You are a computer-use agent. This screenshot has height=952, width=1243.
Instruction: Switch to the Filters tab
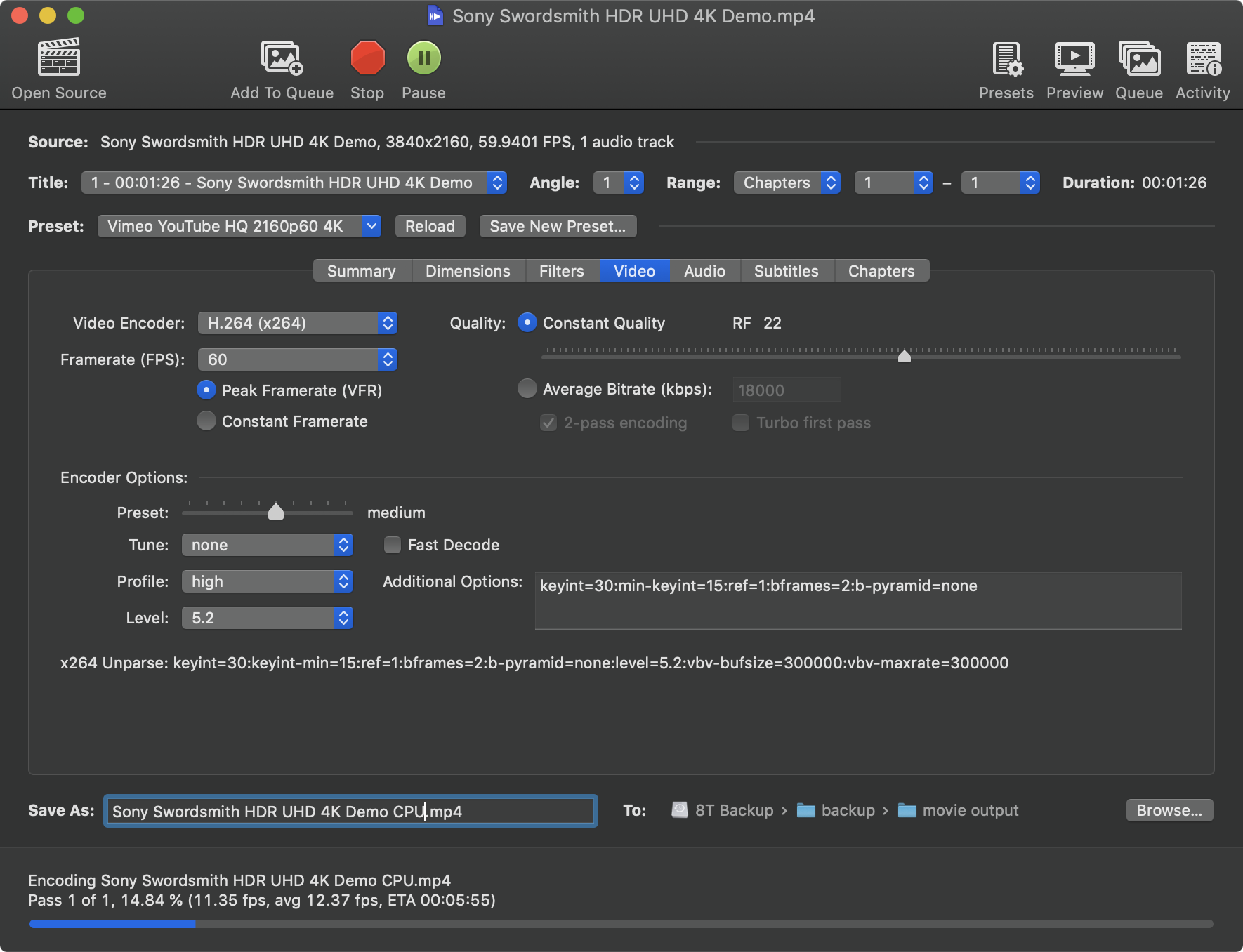pos(562,271)
